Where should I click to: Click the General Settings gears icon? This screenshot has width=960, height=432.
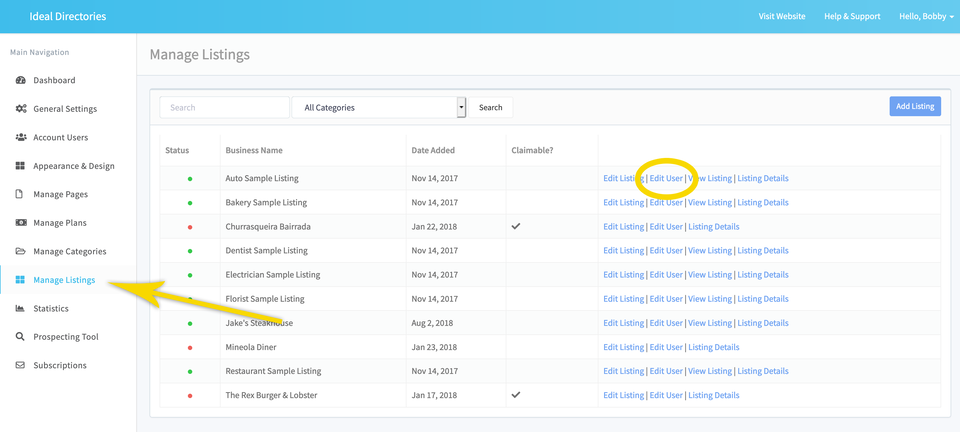[20, 109]
